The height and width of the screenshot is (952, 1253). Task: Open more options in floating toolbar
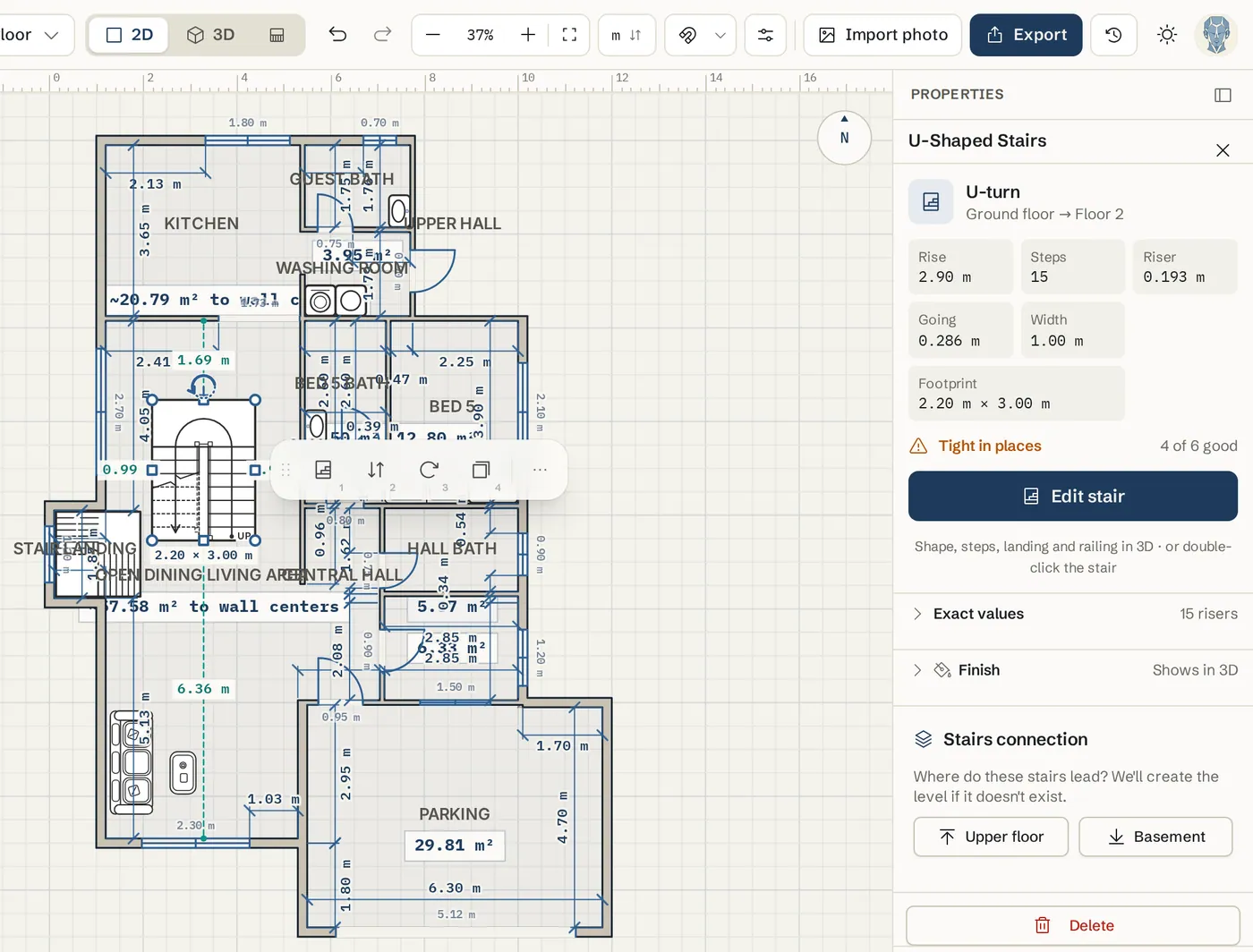coord(540,470)
